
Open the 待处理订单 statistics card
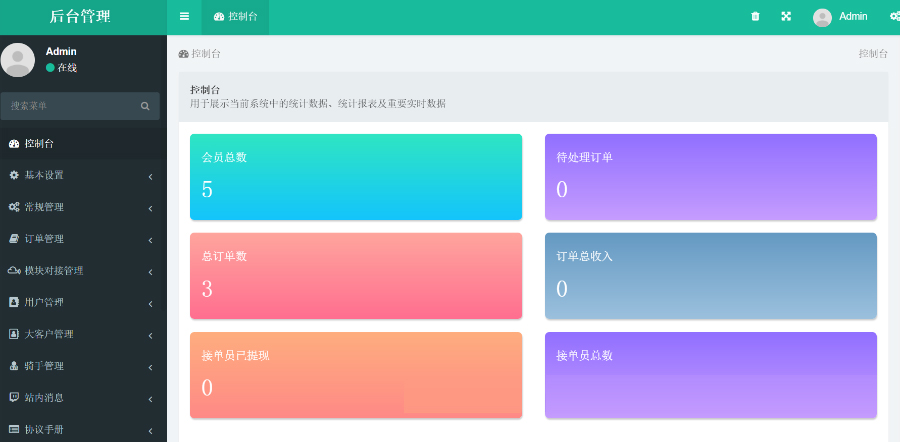point(710,177)
